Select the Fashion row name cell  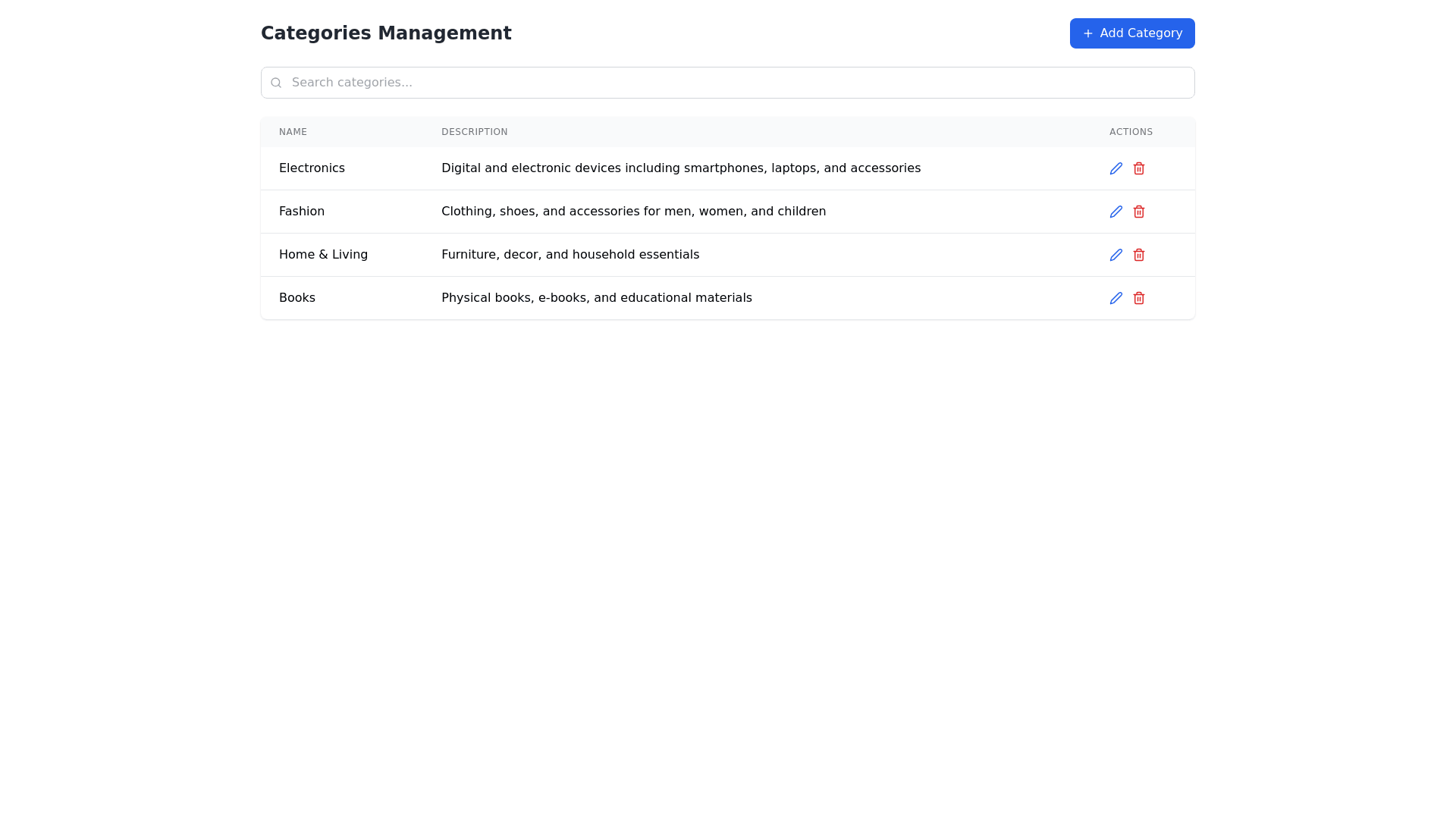click(x=302, y=212)
